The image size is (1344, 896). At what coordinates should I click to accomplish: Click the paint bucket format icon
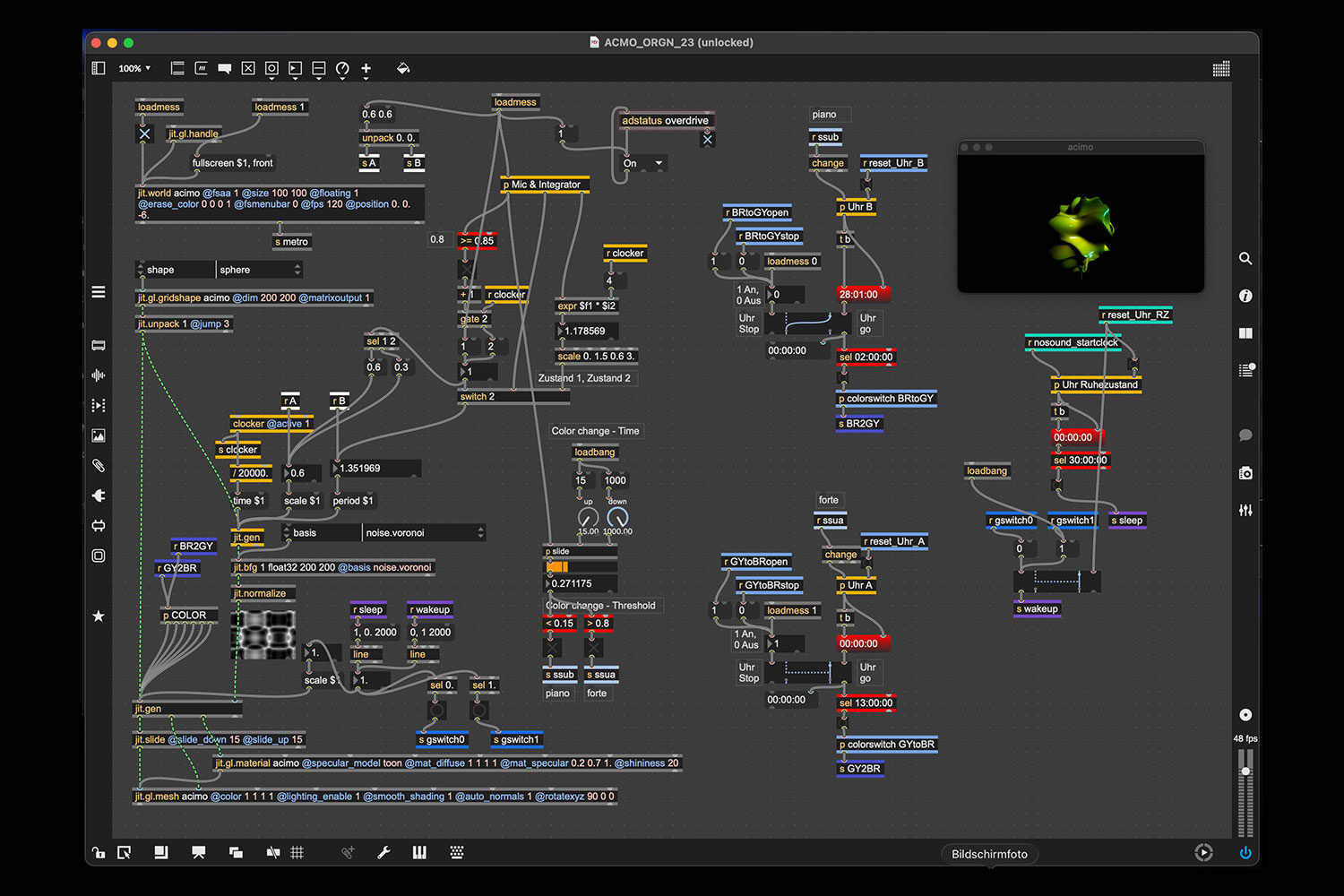[403, 68]
